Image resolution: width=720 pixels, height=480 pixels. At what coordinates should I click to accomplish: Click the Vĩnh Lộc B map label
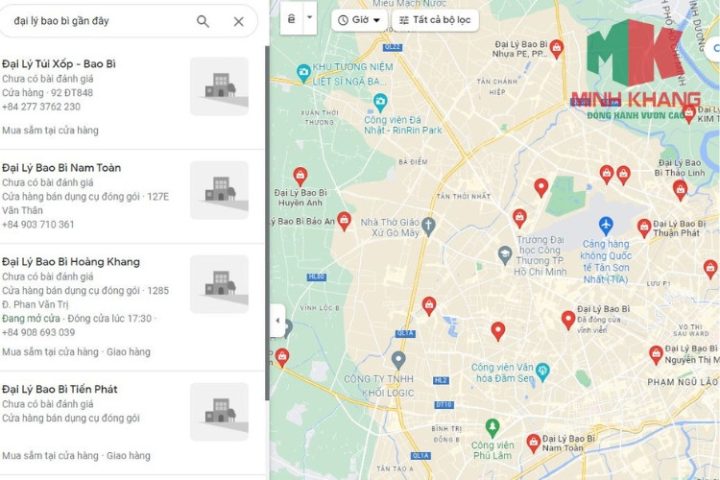[320, 308]
